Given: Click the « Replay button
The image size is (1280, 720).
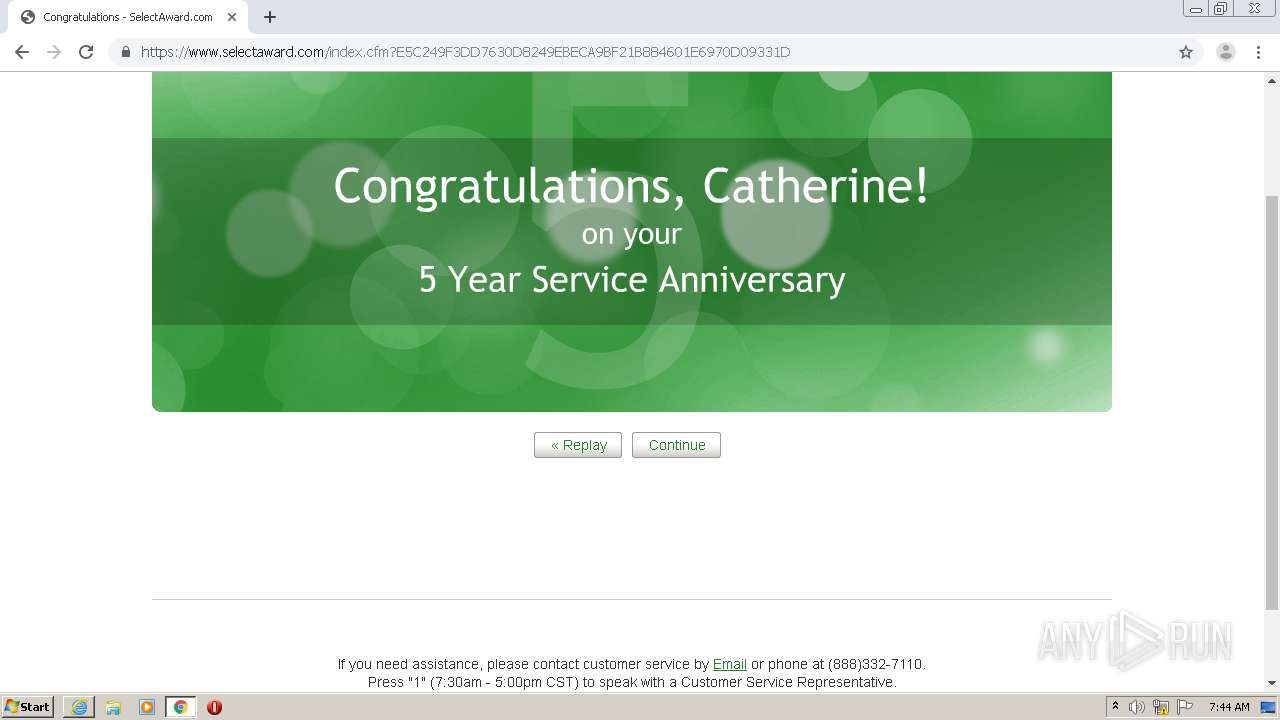Looking at the screenshot, I should [578, 445].
